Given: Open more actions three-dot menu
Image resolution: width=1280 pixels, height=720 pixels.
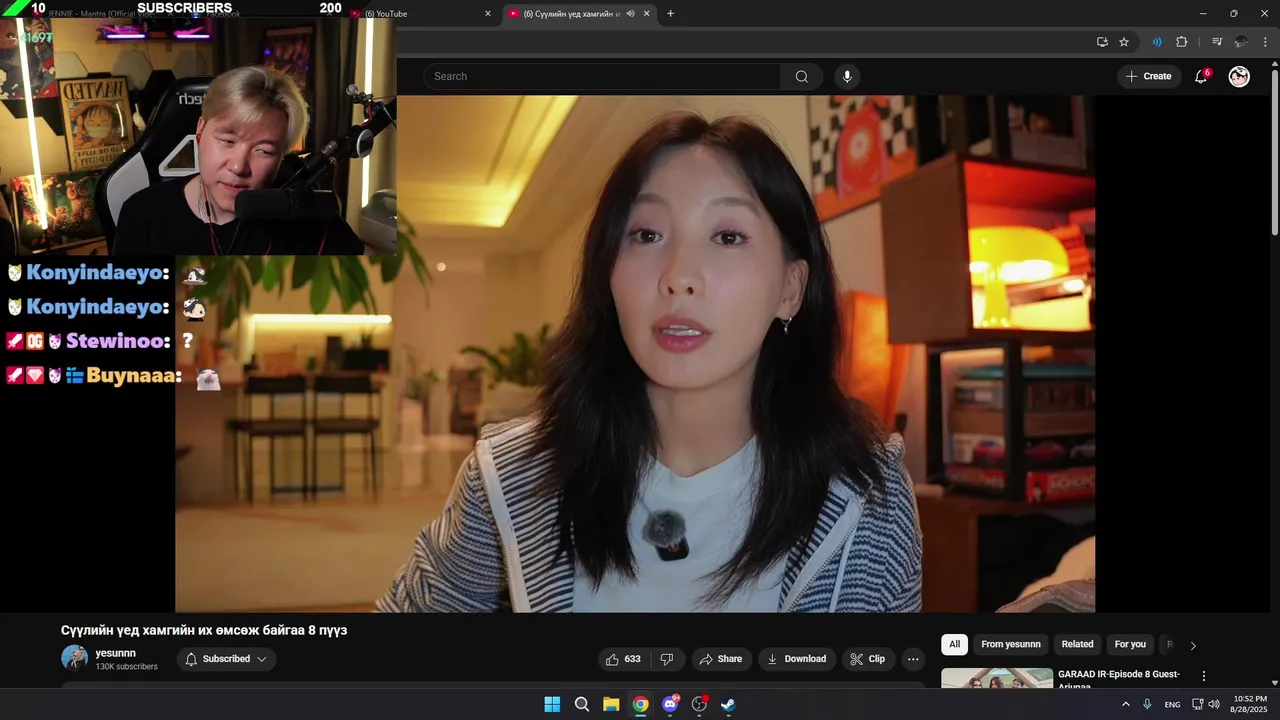Looking at the screenshot, I should pyautogui.click(x=913, y=659).
